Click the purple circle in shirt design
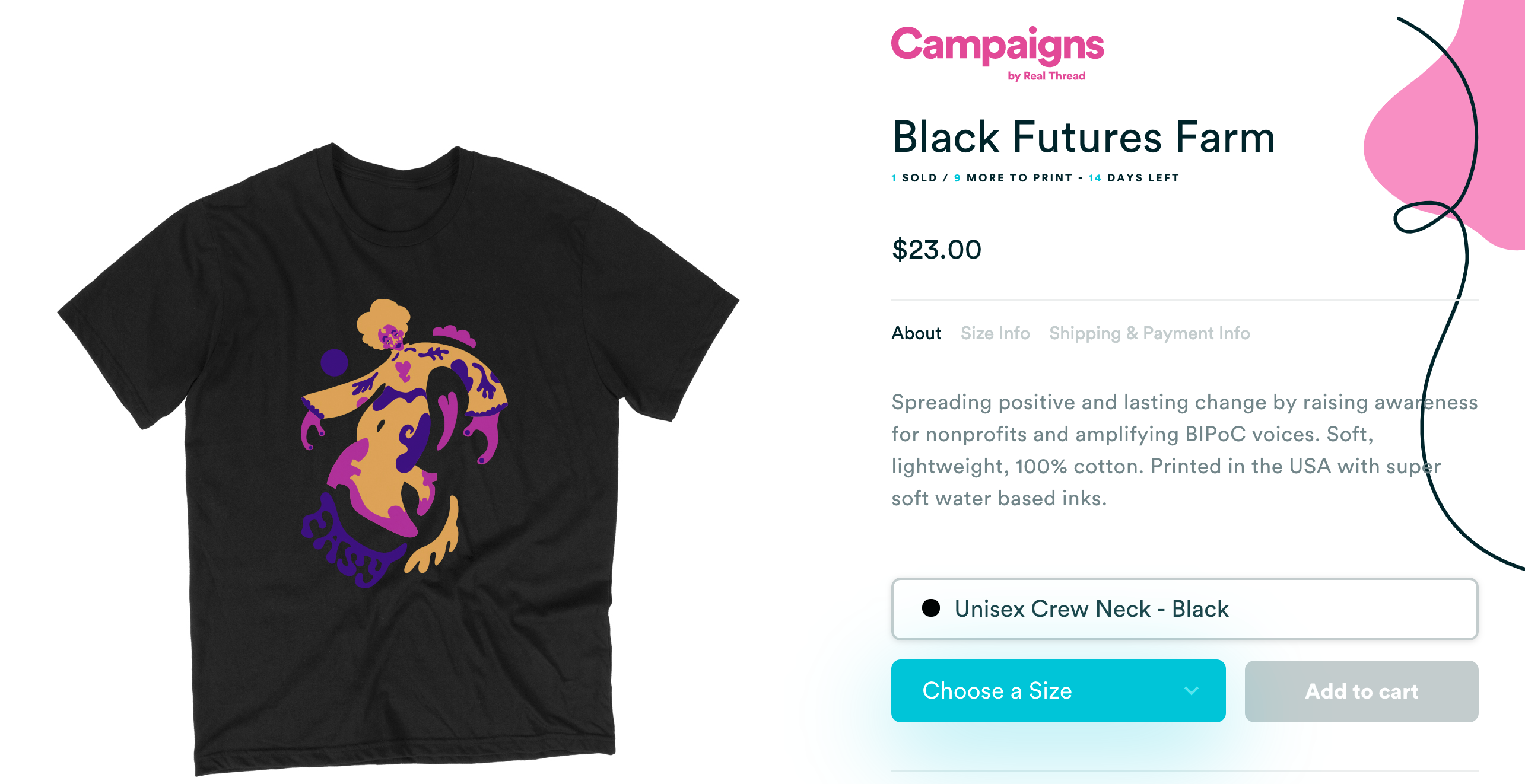Screen dimensions: 1525x784 pyautogui.click(x=334, y=362)
